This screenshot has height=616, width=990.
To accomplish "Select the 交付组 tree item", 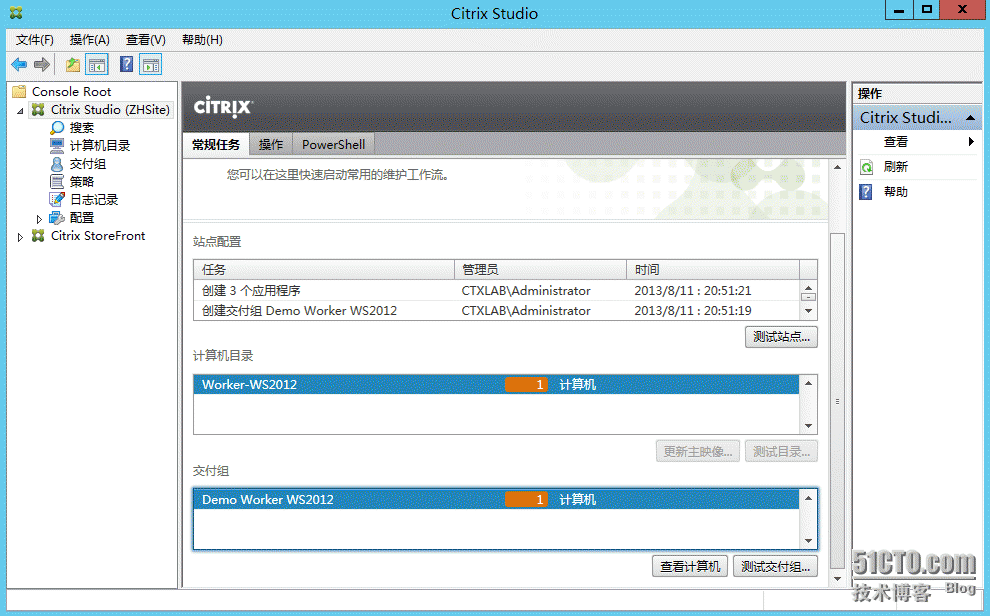I will (88, 164).
